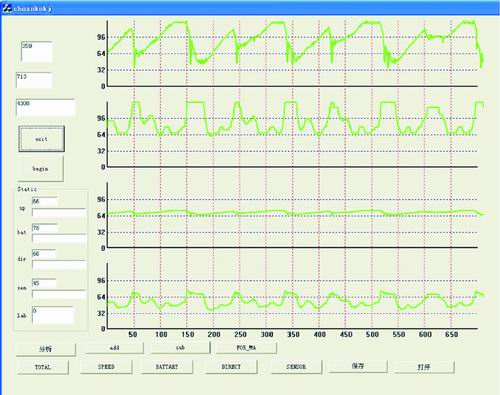Click the Chinese-labeled button above TOTAL
Screen dimensions: 500x395
tap(46, 349)
